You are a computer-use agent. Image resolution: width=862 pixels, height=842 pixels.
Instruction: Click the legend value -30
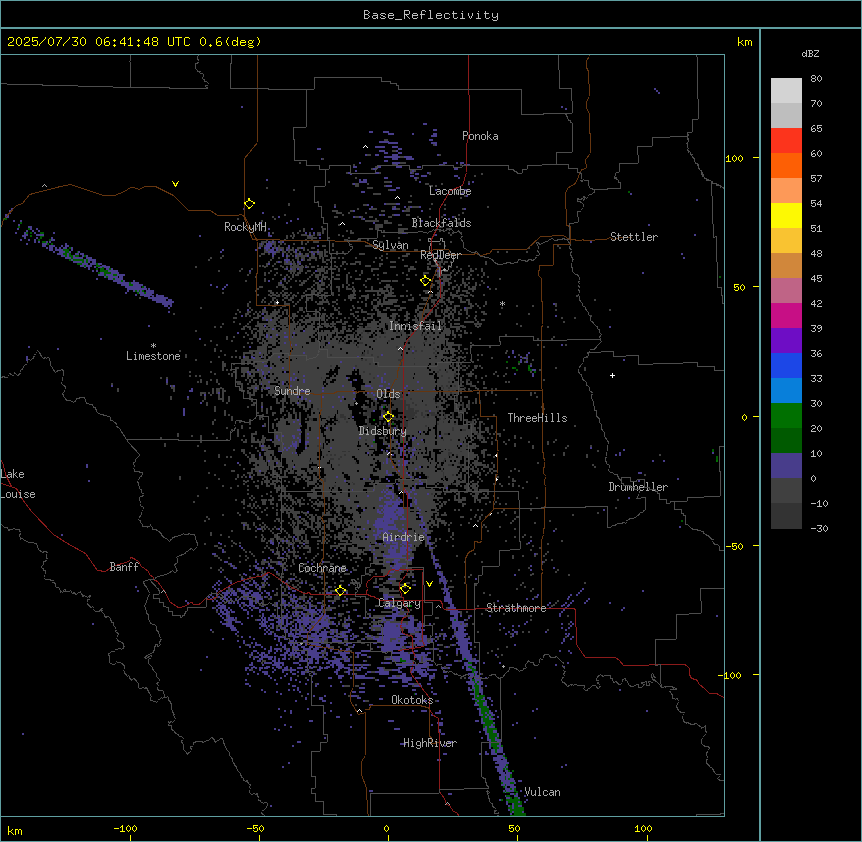[819, 528]
